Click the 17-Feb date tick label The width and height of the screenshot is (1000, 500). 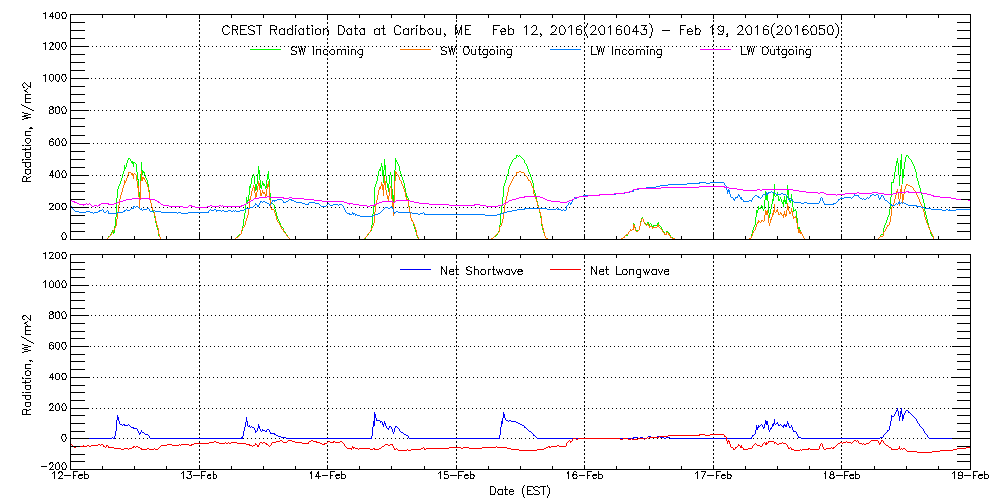click(x=713, y=477)
